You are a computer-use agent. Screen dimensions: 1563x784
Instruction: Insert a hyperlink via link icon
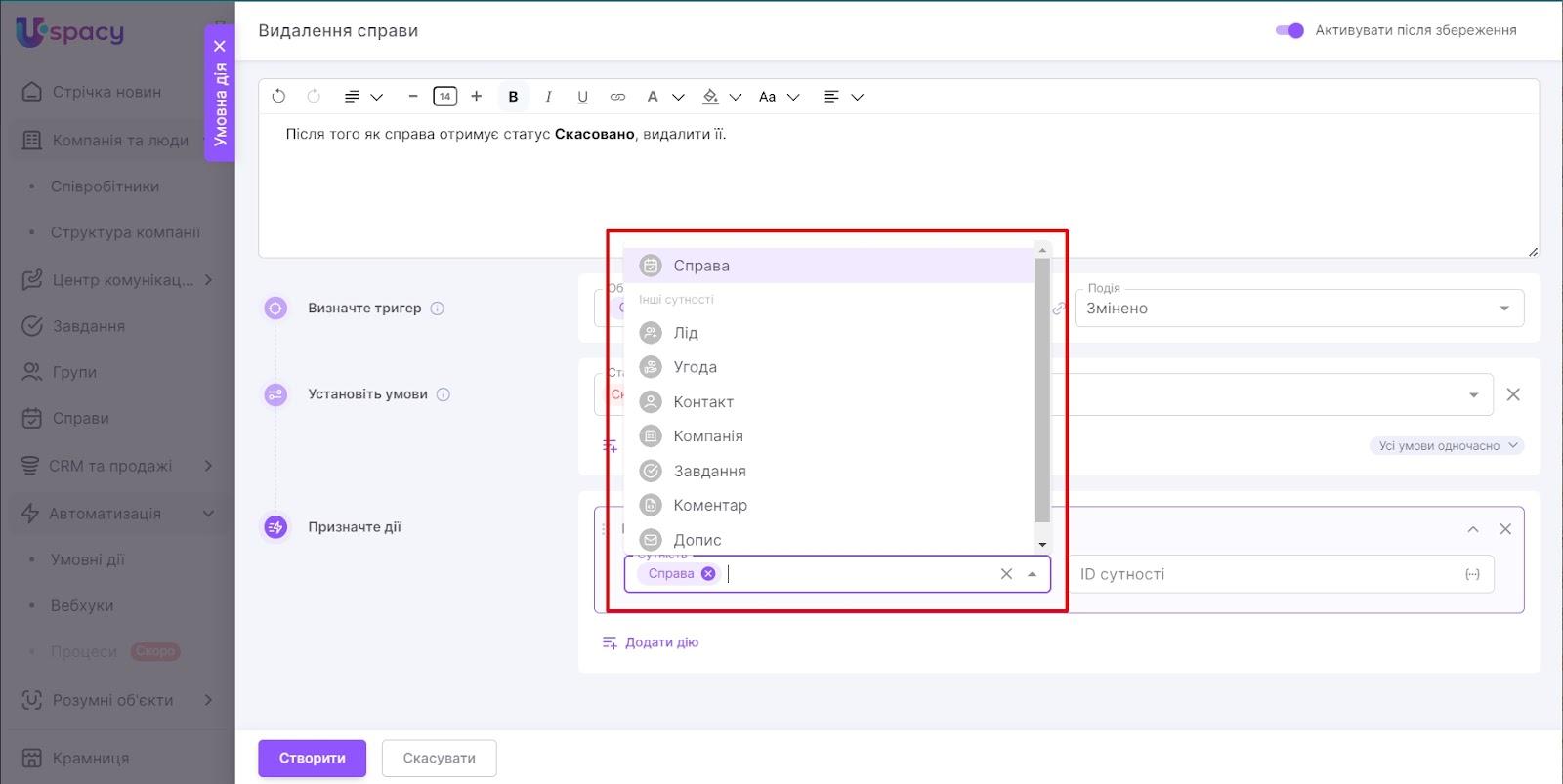(x=617, y=96)
